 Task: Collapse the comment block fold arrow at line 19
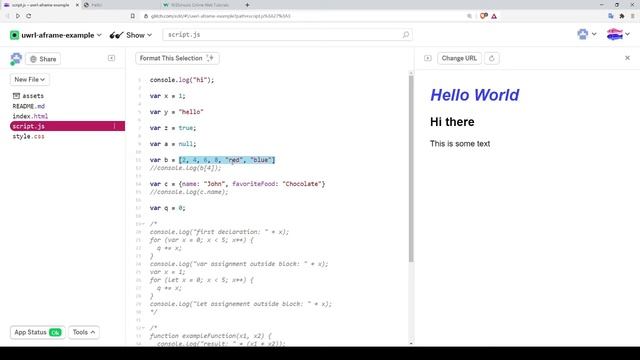[143, 224]
